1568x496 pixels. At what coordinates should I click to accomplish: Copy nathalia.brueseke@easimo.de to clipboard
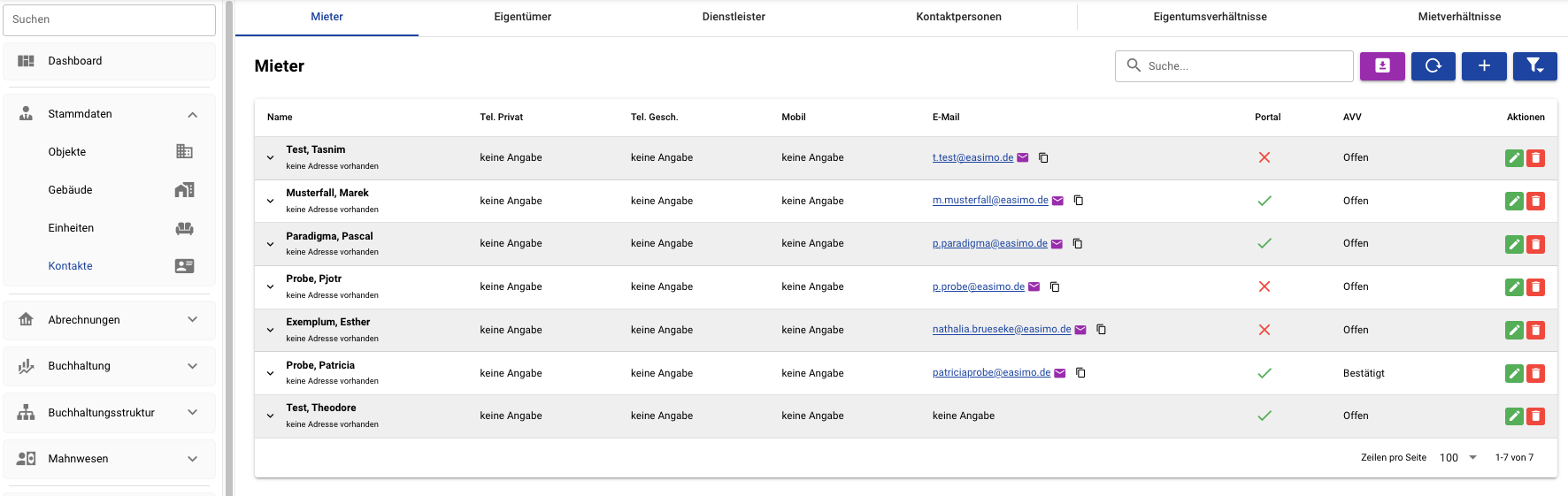click(1102, 329)
